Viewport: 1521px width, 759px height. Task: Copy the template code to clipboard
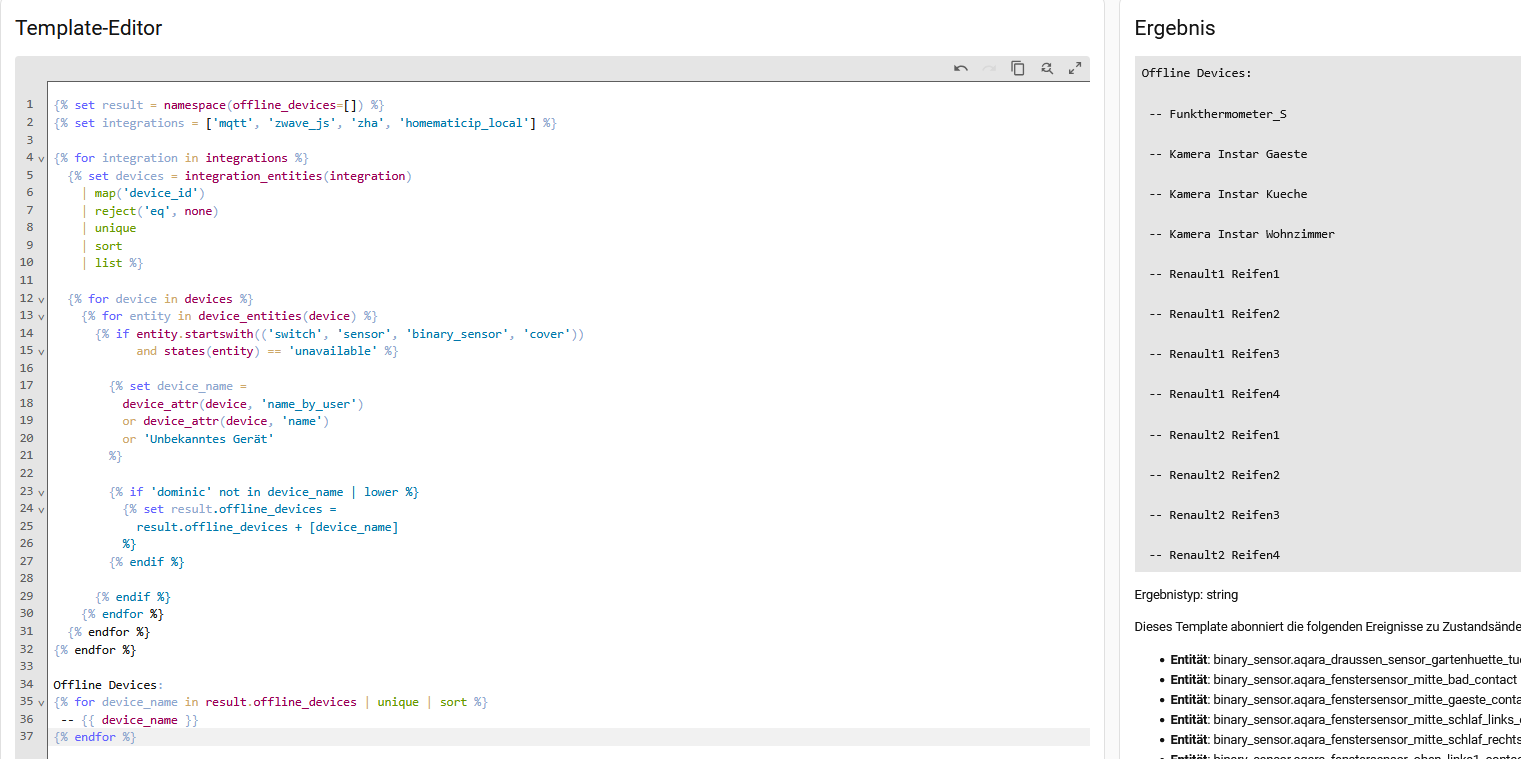[x=1018, y=68]
